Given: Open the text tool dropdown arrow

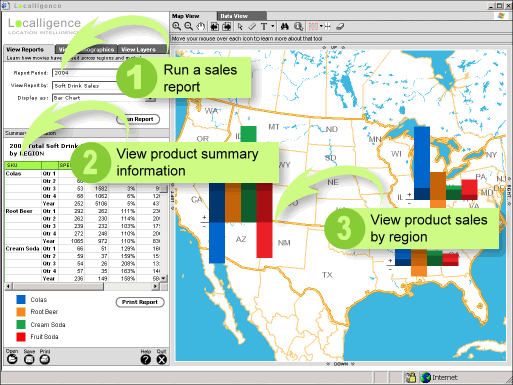Looking at the screenshot, I should click(x=273, y=26).
